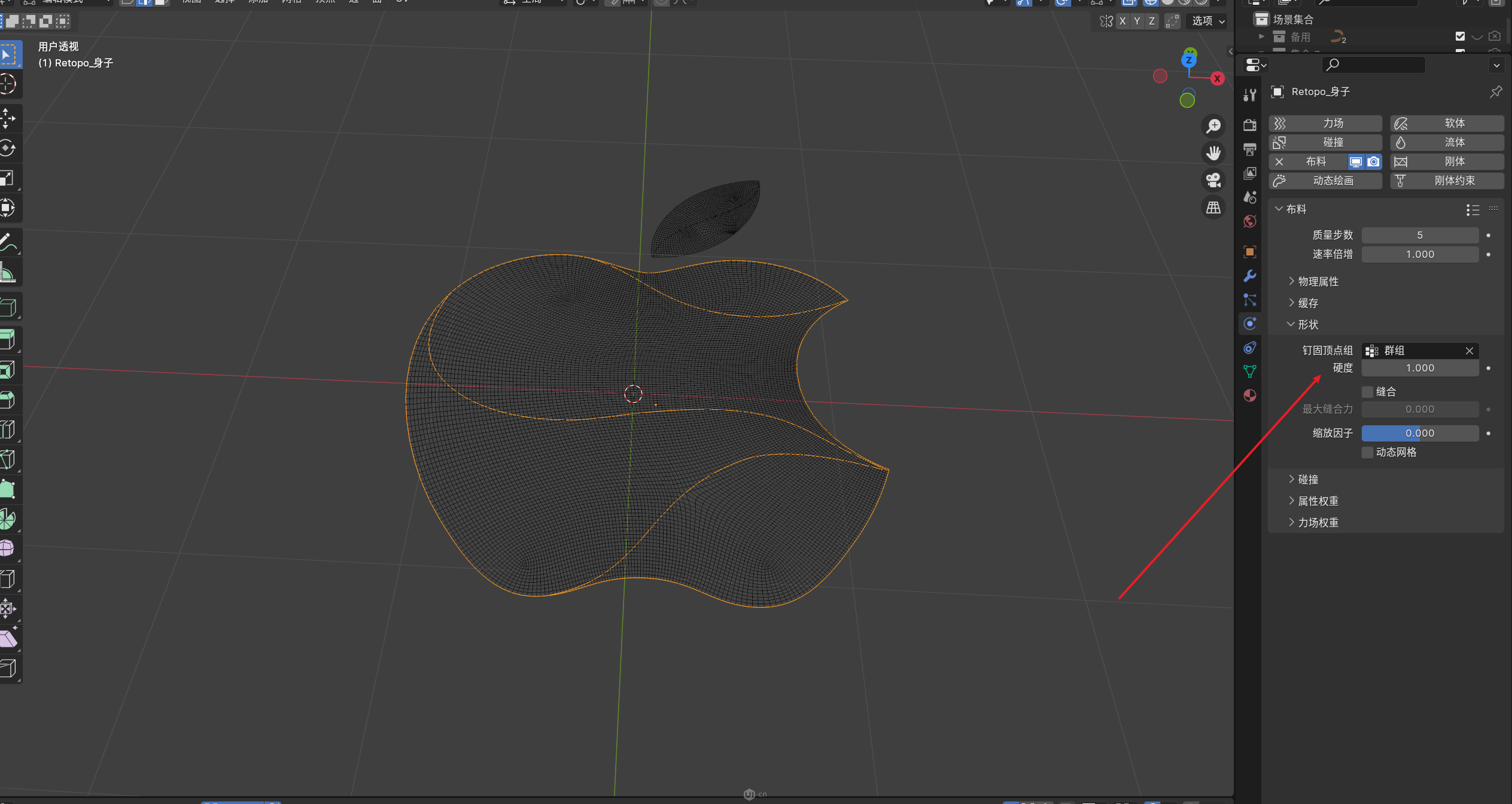Viewport: 1512px width, 804px height.
Task: Open the Tool properties tab
Action: (x=1250, y=95)
